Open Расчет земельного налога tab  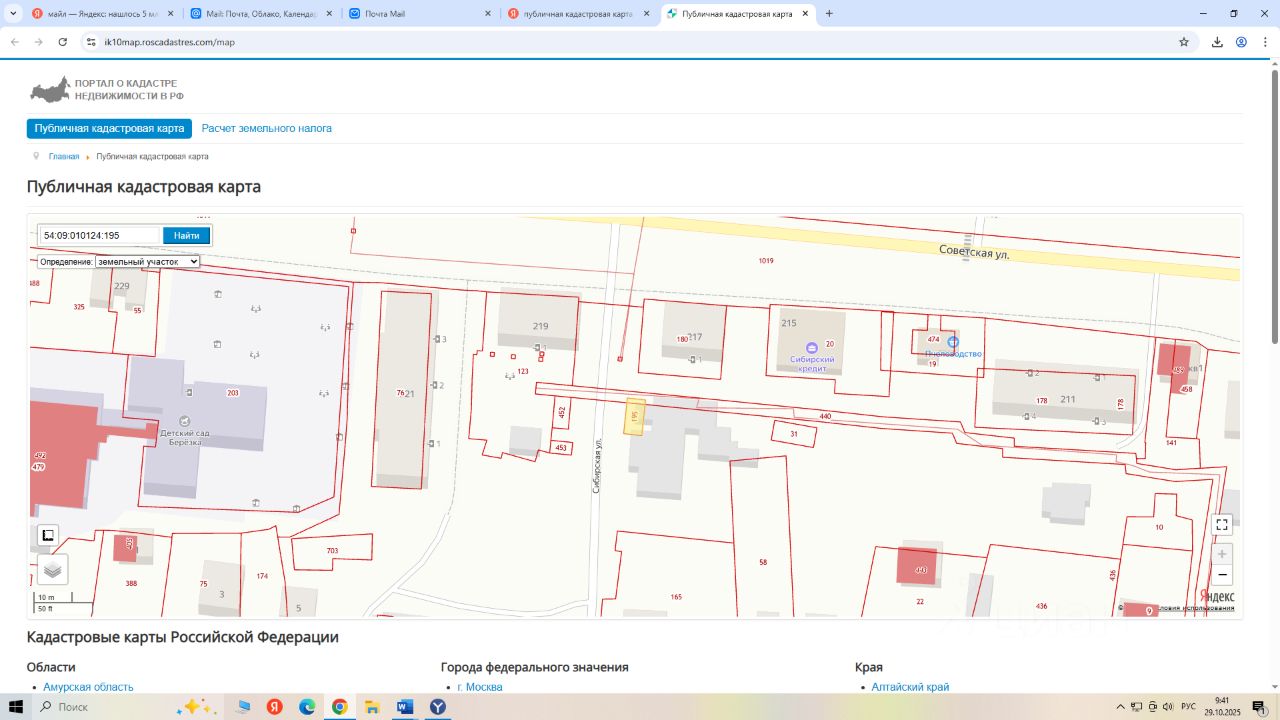267,129
